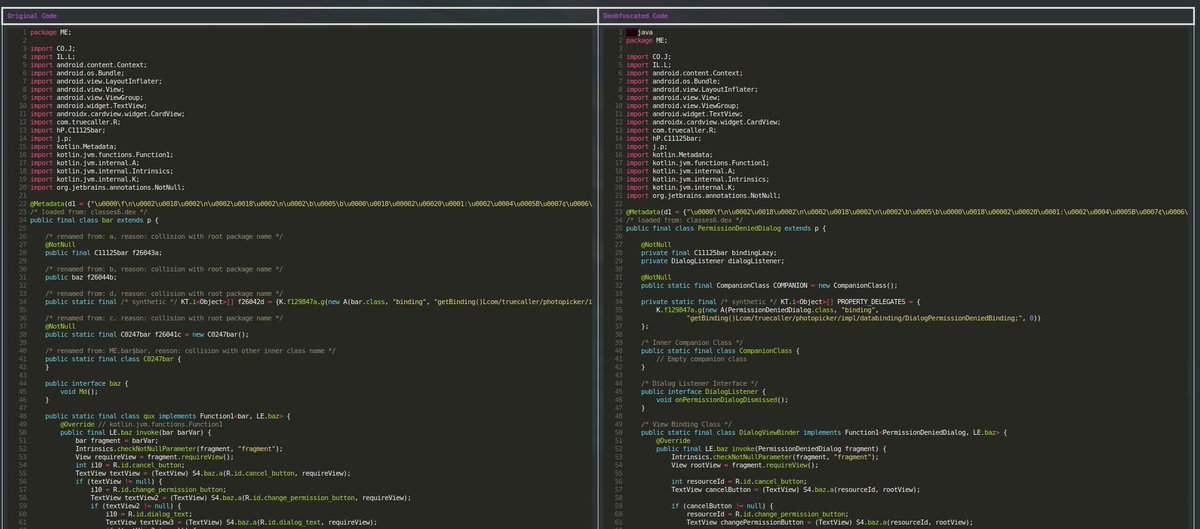Click the "renamed from: a" comment line
Viewport: 1200px width, 529px height.
pyautogui.click(x=164, y=236)
